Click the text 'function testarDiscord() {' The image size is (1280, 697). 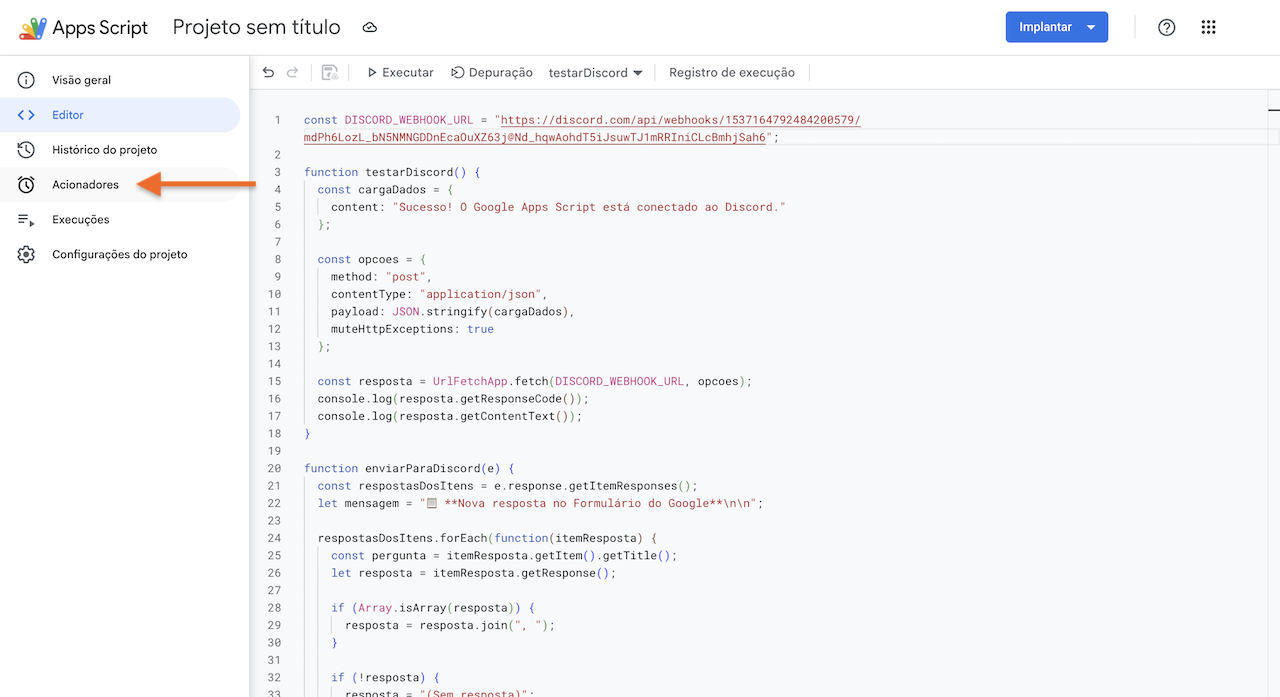(392, 172)
